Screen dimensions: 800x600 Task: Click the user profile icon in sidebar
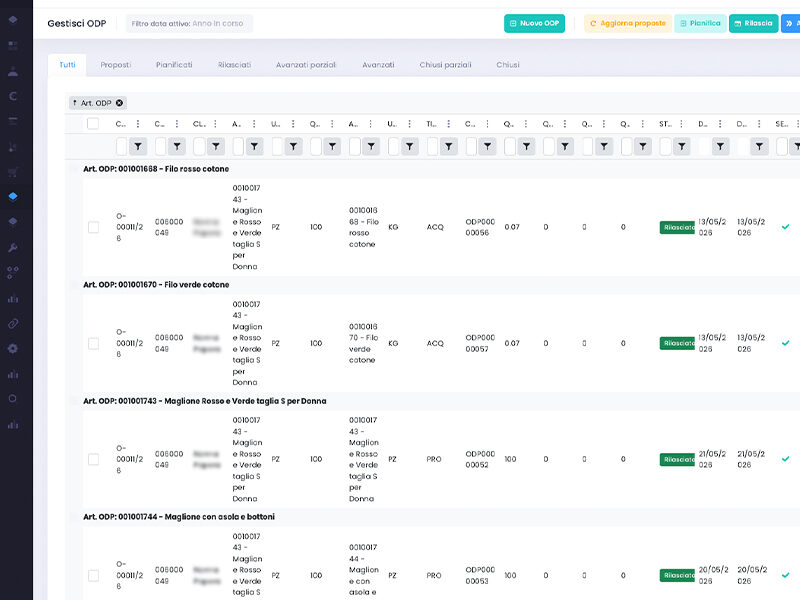tap(13, 71)
